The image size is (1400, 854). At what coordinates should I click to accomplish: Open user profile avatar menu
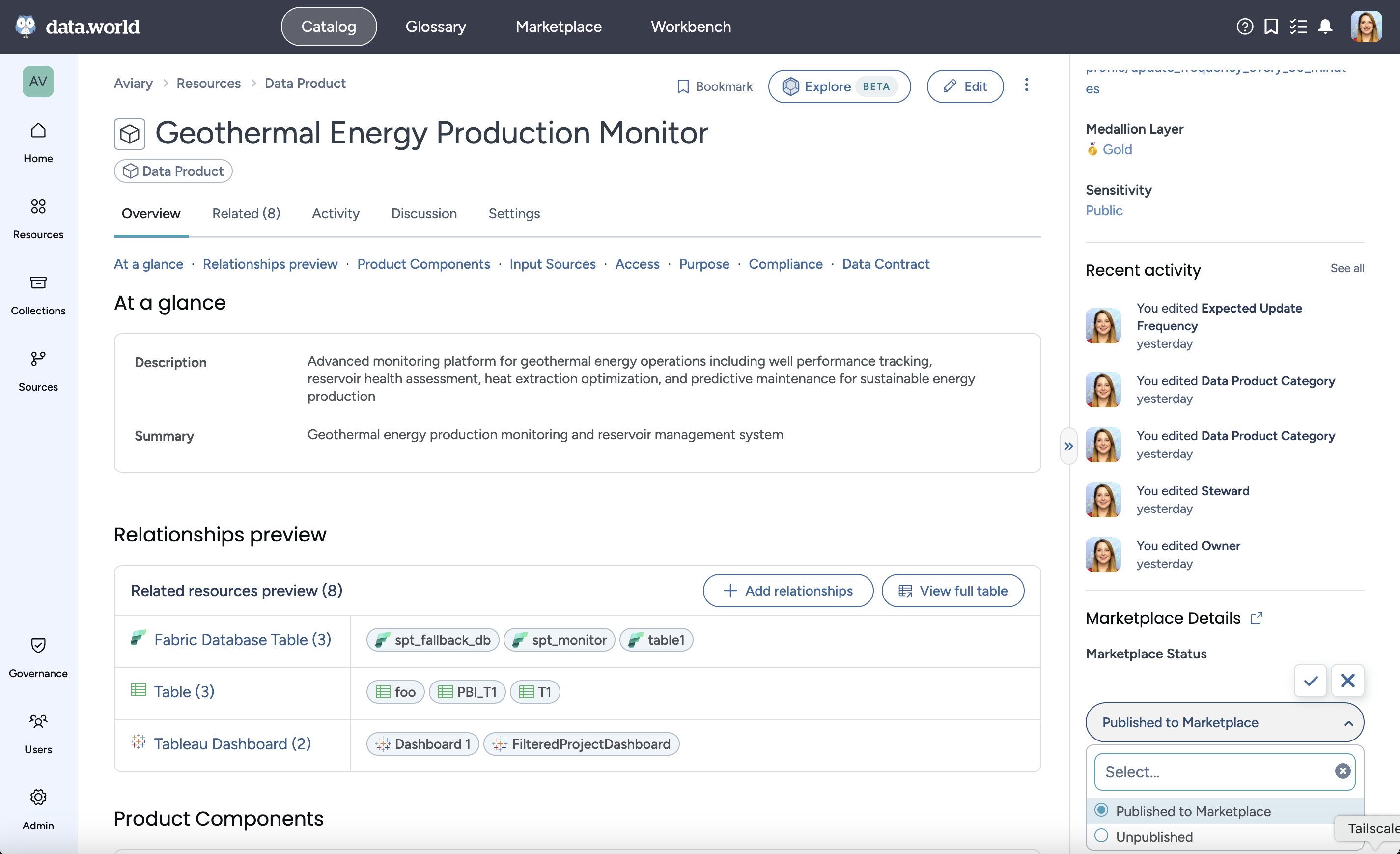(x=1366, y=27)
